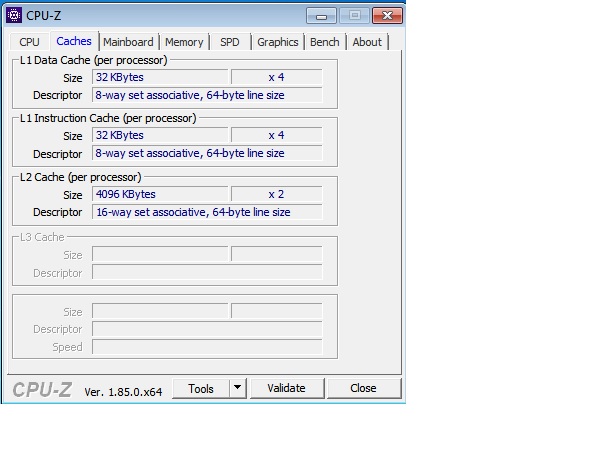Expand the Tools dropdown arrow
The height and width of the screenshot is (460, 614).
tap(237, 388)
